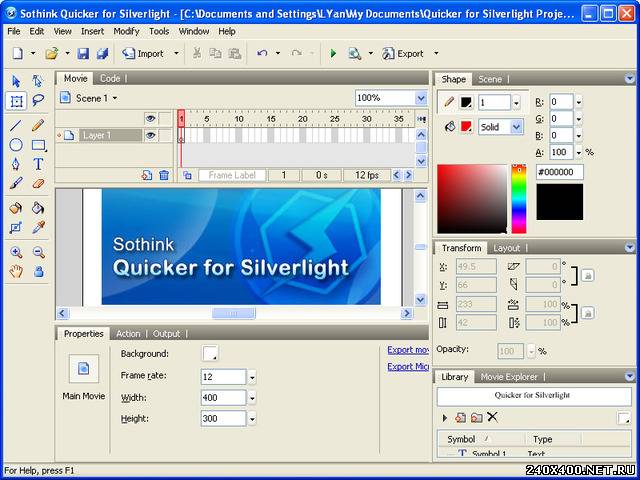Screen dimensions: 640x480
Task: Expand the Import button dropdown arrow
Action: (x=176, y=53)
